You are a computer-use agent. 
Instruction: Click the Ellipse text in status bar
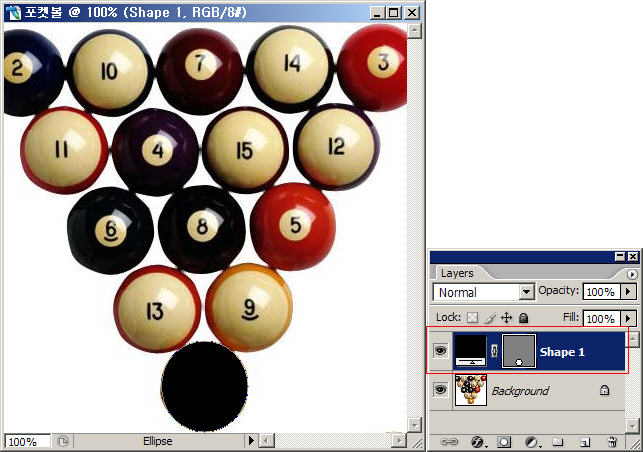[157, 441]
